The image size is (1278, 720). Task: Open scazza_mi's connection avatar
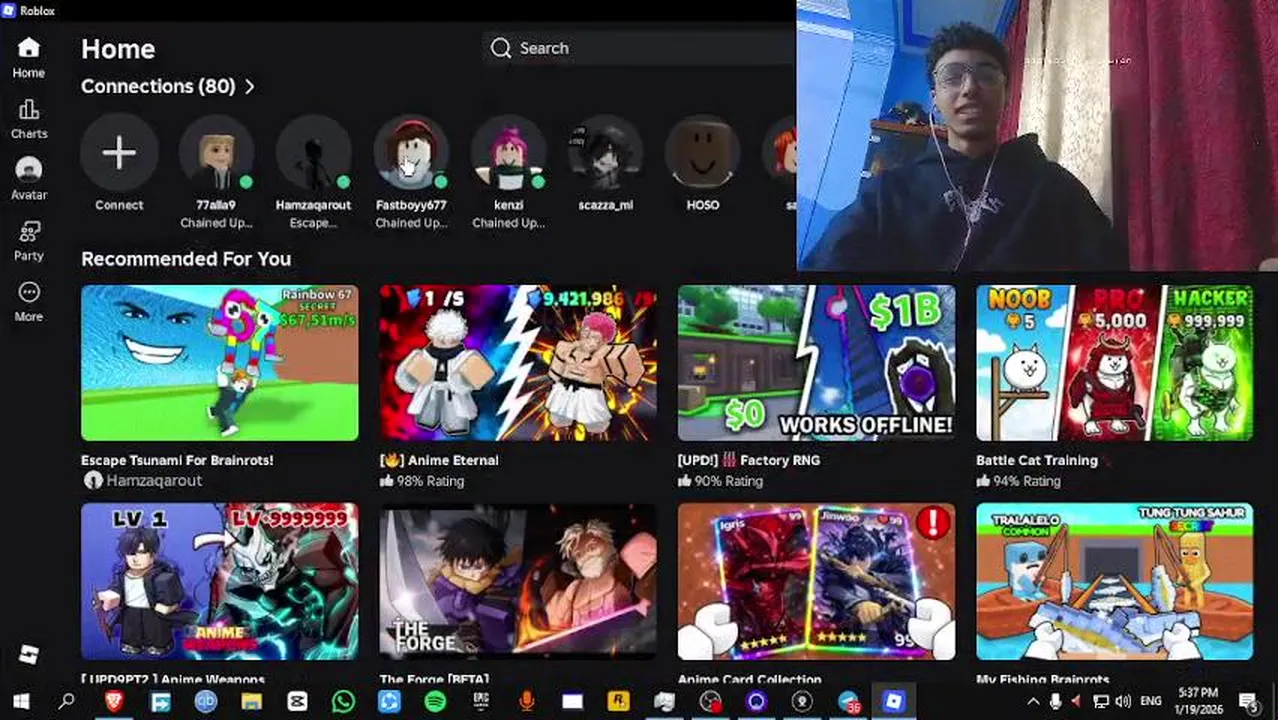pos(605,153)
